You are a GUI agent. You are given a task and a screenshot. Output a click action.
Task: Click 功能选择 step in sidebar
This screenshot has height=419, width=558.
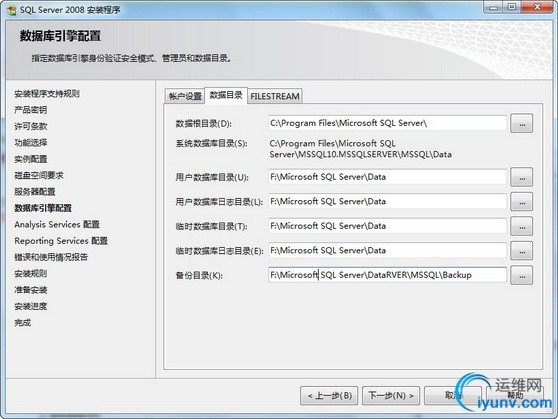click(31, 143)
